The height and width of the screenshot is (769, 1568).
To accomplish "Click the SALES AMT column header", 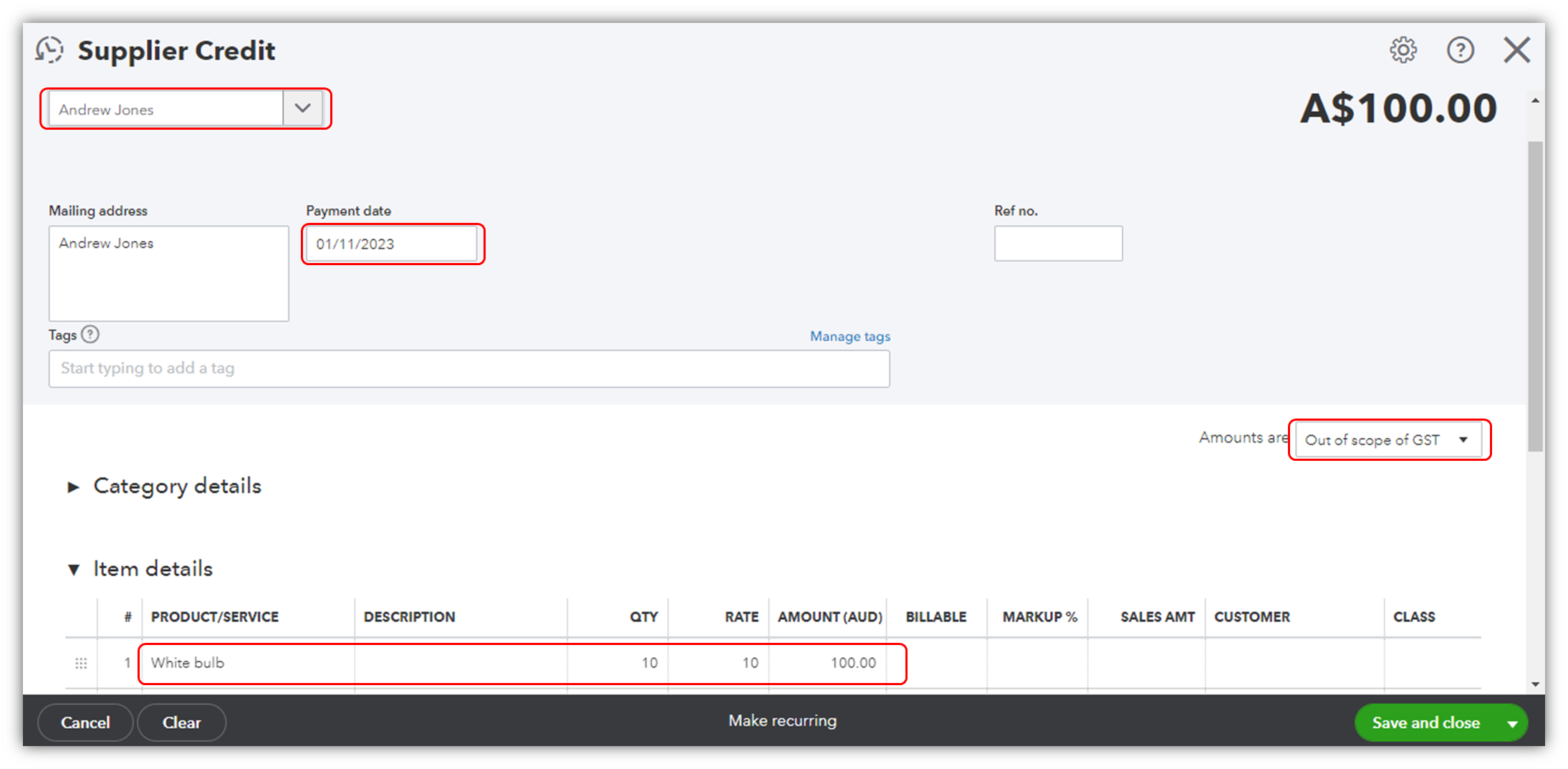I will click(x=1158, y=617).
